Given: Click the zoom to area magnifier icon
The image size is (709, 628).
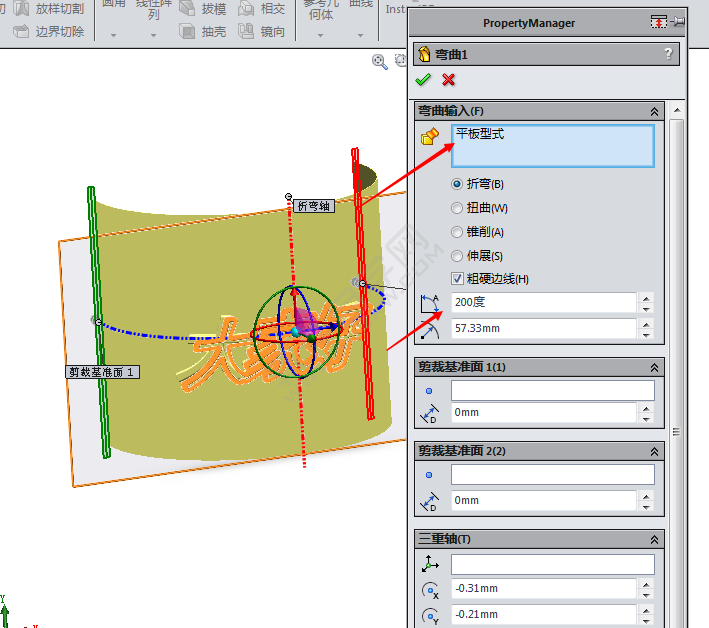Looking at the screenshot, I should coord(379,61).
